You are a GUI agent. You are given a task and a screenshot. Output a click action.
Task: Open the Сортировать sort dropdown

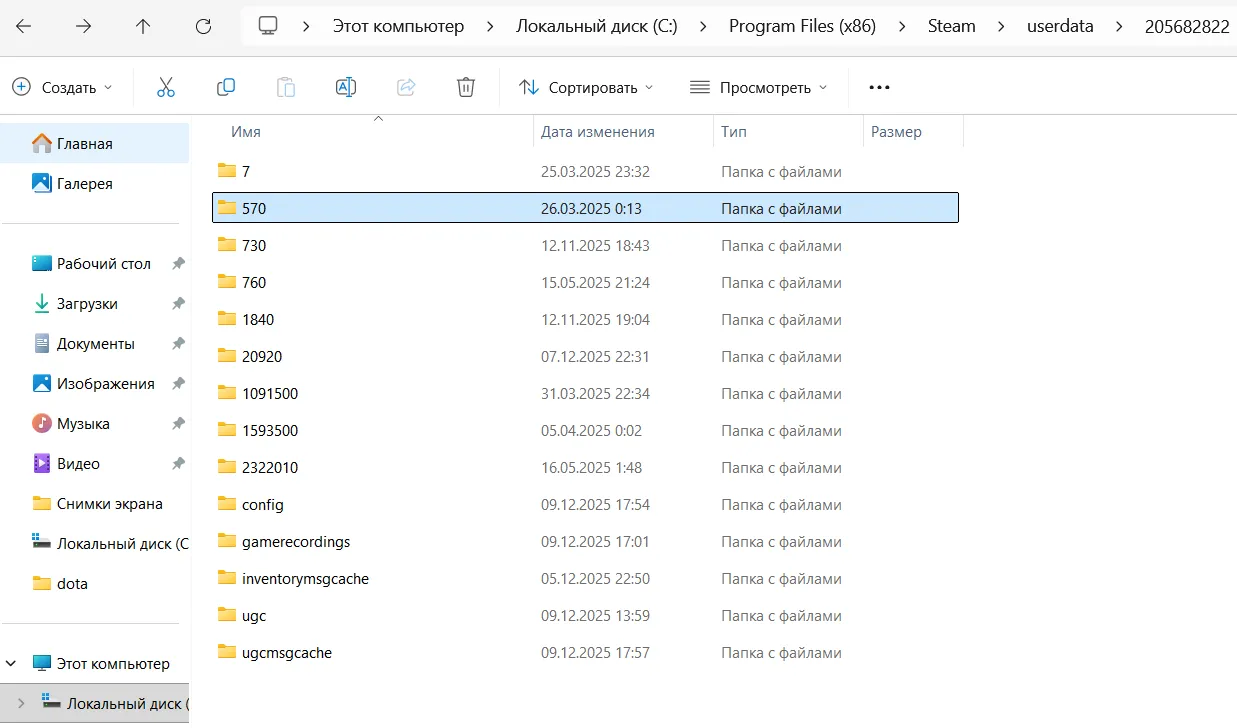click(x=586, y=87)
